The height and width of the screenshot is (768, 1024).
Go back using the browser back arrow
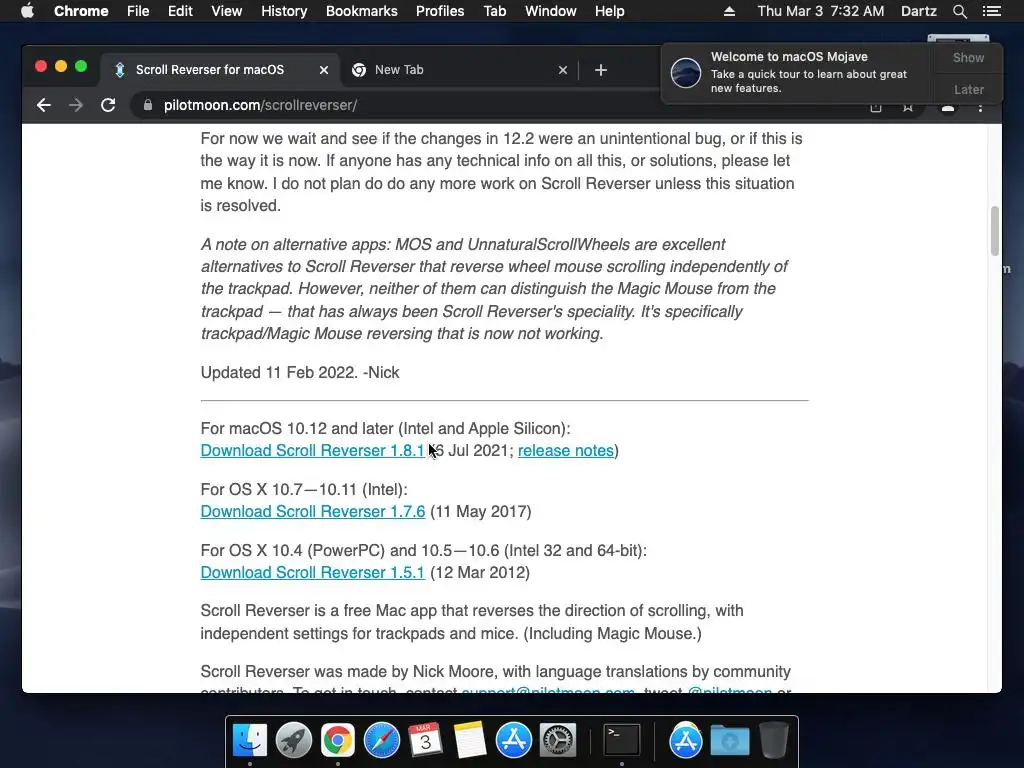(x=44, y=105)
